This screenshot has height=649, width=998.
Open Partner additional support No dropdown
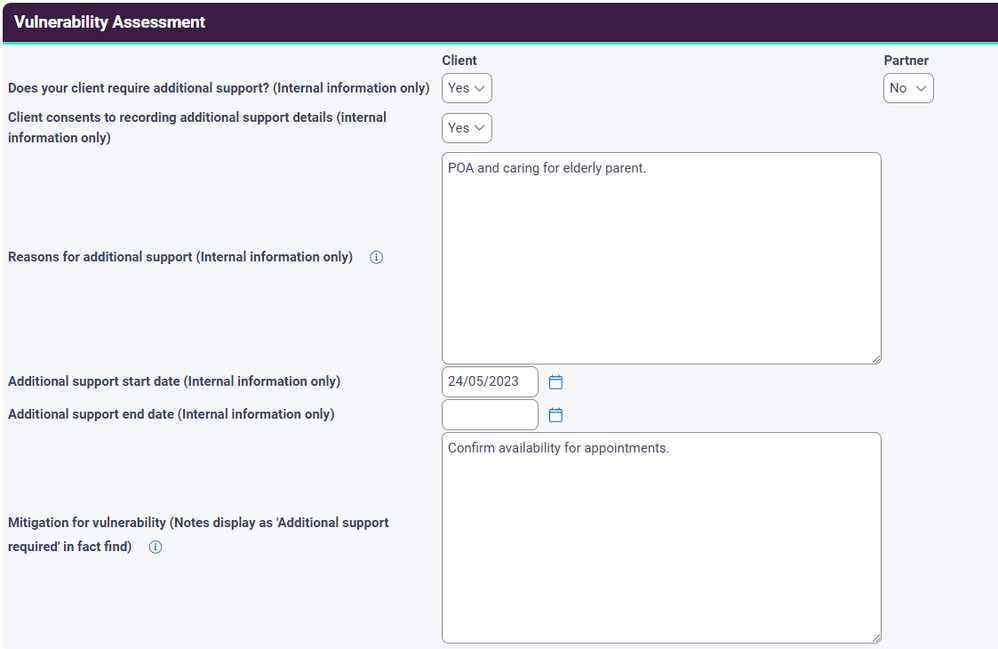(x=908, y=88)
